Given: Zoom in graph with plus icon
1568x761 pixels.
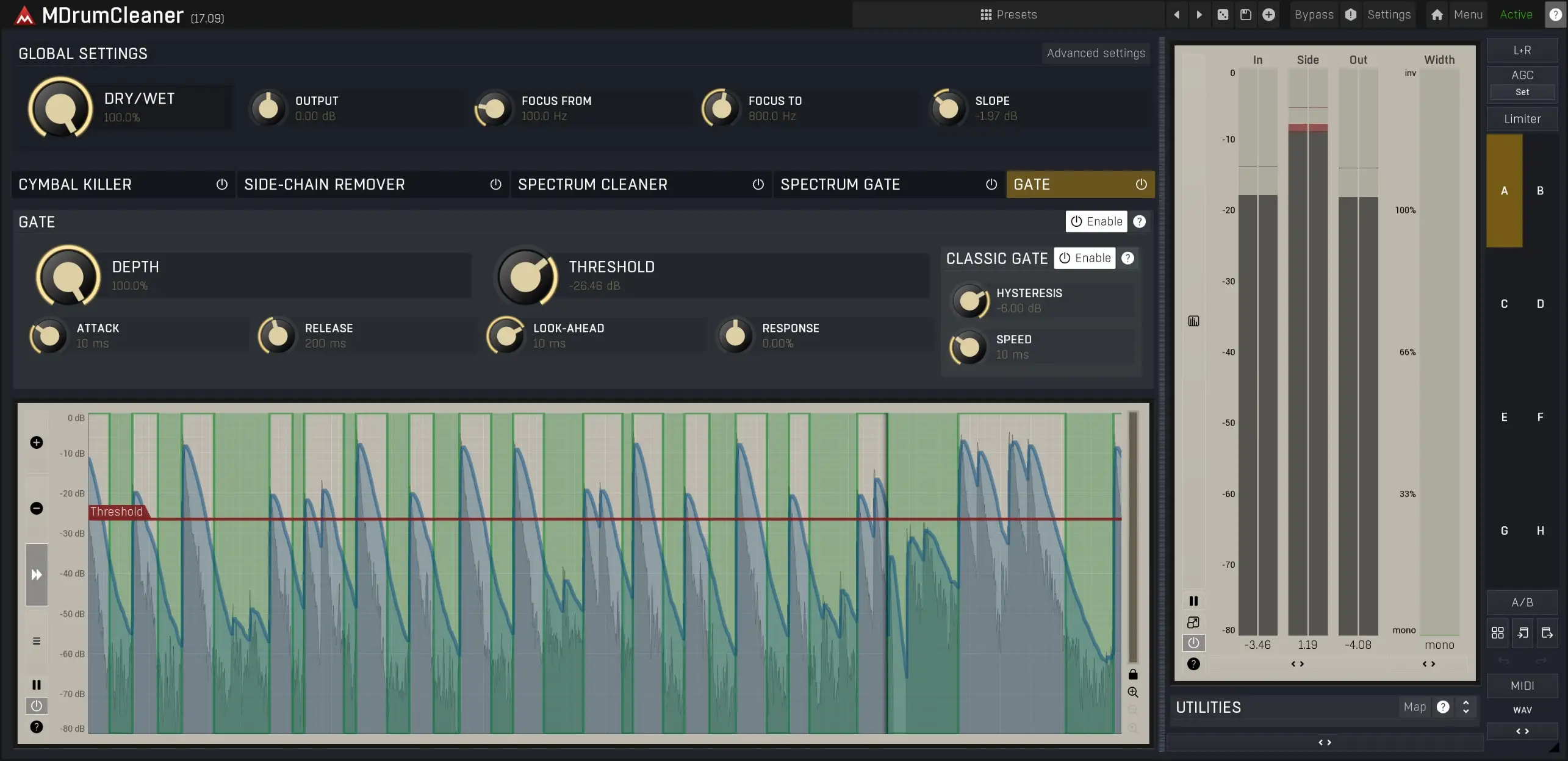Looking at the screenshot, I should click(37, 442).
